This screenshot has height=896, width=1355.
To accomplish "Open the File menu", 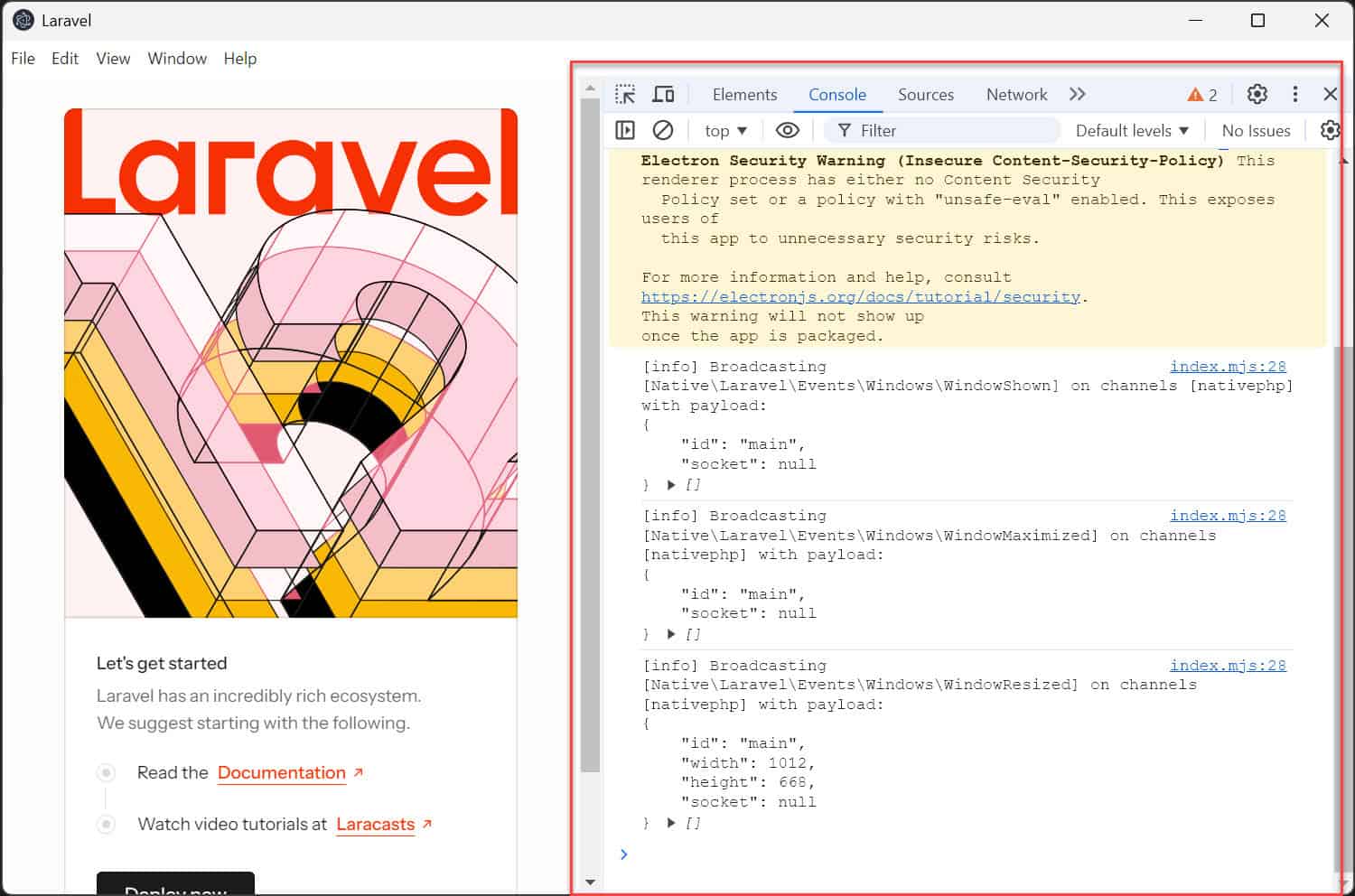I will point(23,59).
